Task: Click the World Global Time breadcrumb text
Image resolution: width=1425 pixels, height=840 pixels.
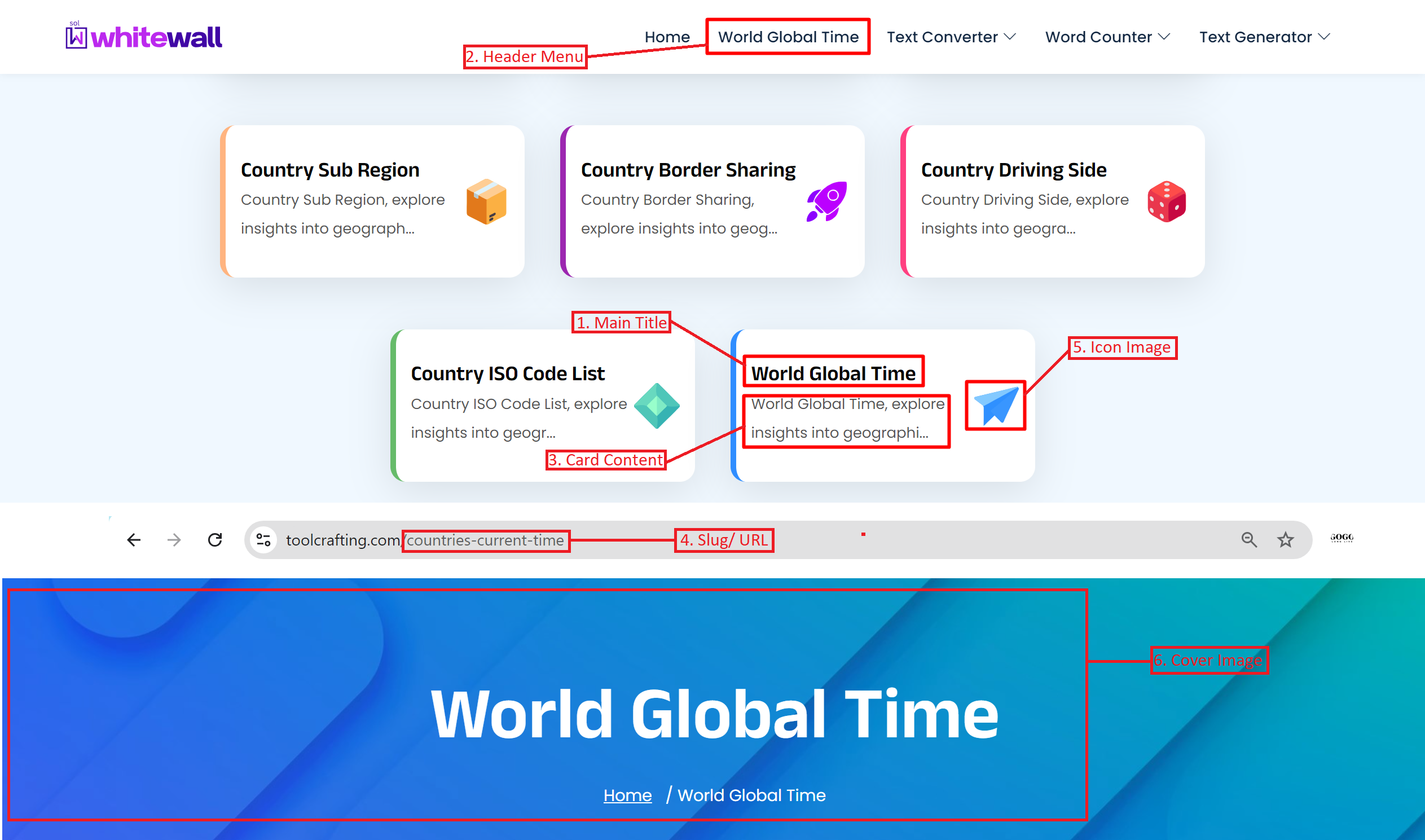Action: pos(751,795)
